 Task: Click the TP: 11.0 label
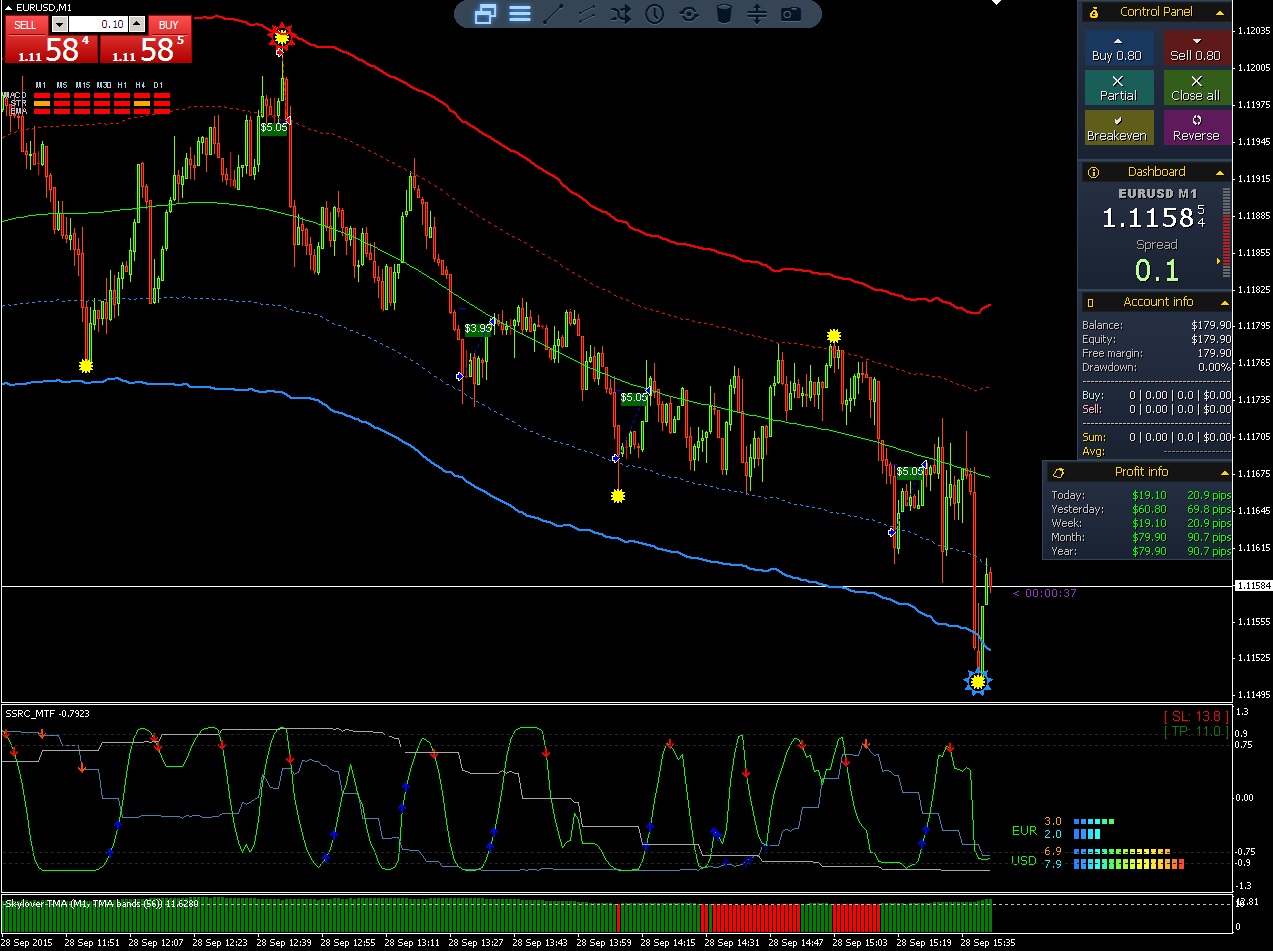1195,732
